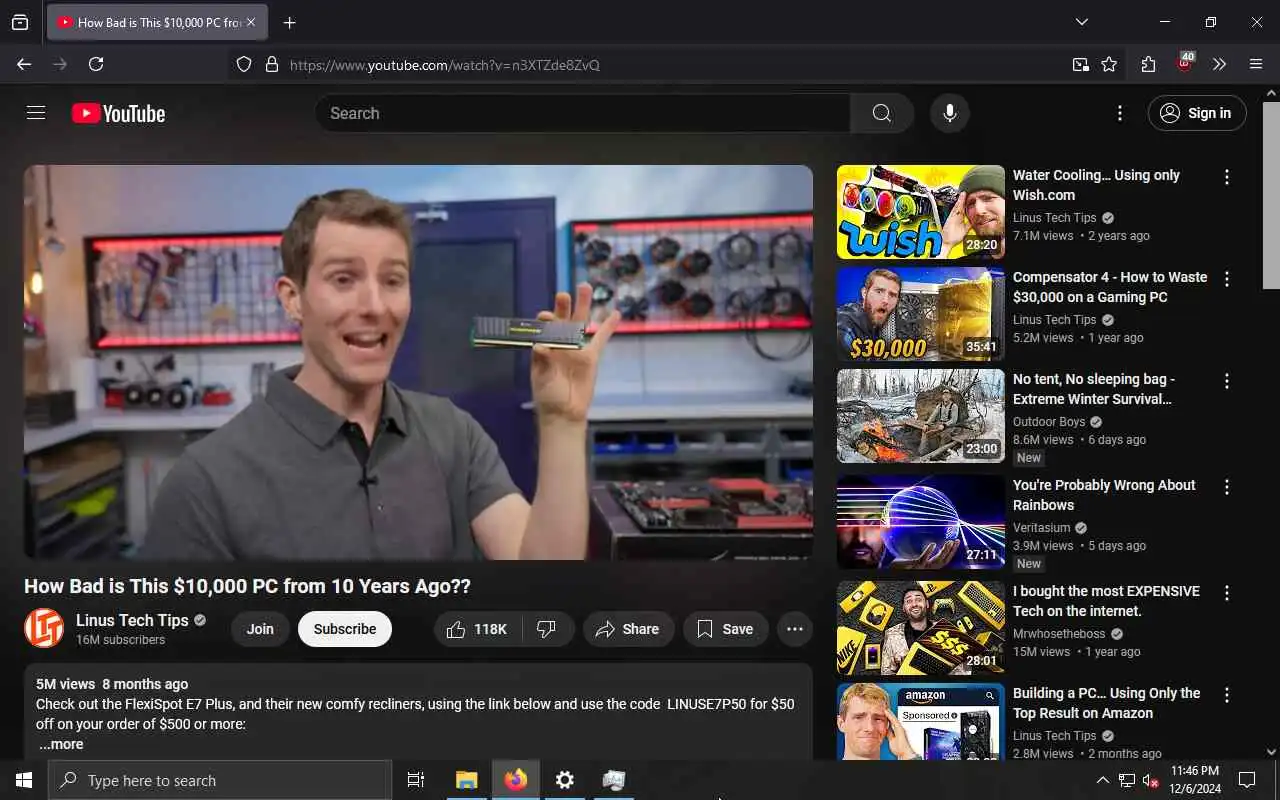Start voice search with the microphone icon
This screenshot has height=800, width=1280.
[950, 113]
